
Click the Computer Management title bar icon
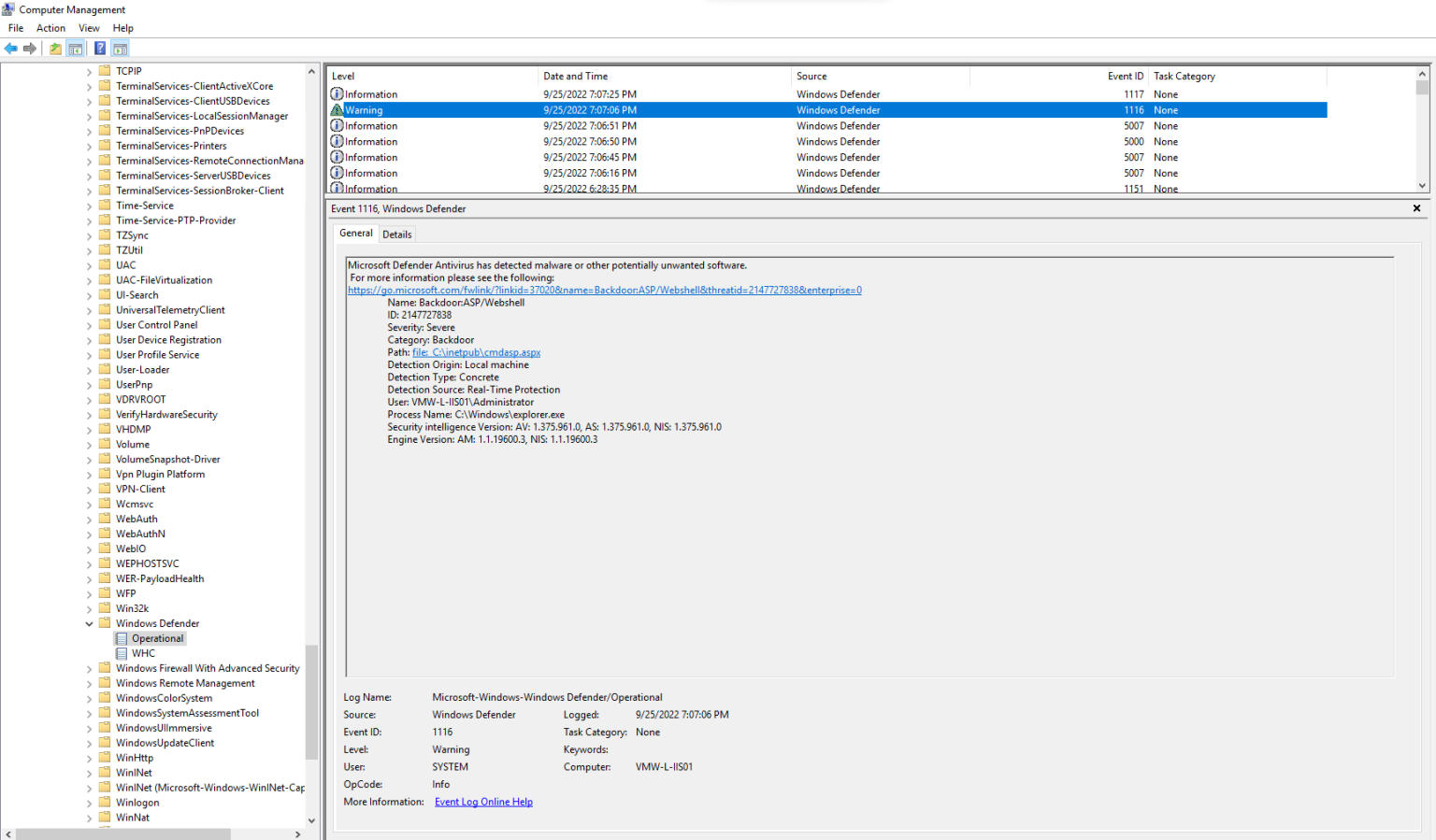(x=7, y=9)
